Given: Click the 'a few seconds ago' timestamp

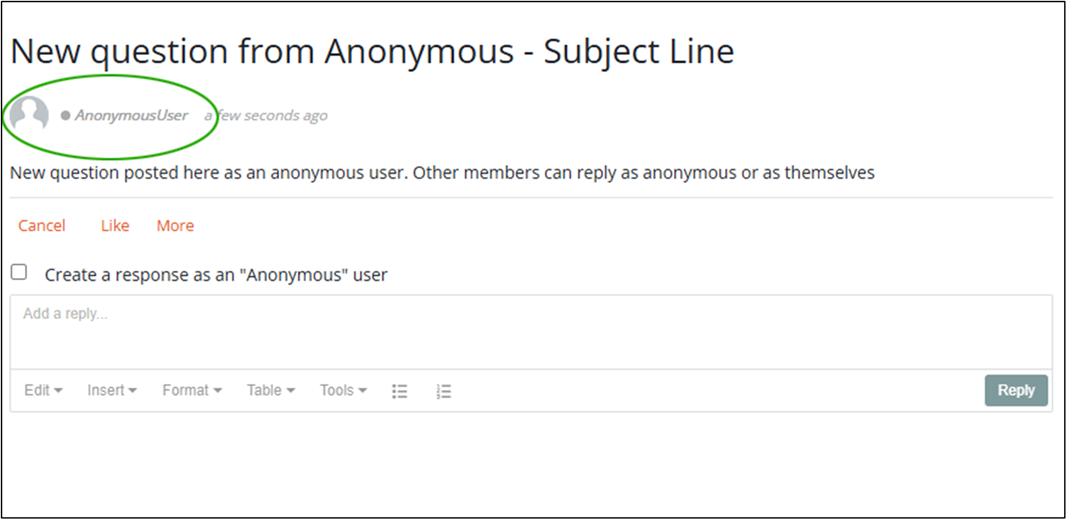Looking at the screenshot, I should tap(266, 116).
